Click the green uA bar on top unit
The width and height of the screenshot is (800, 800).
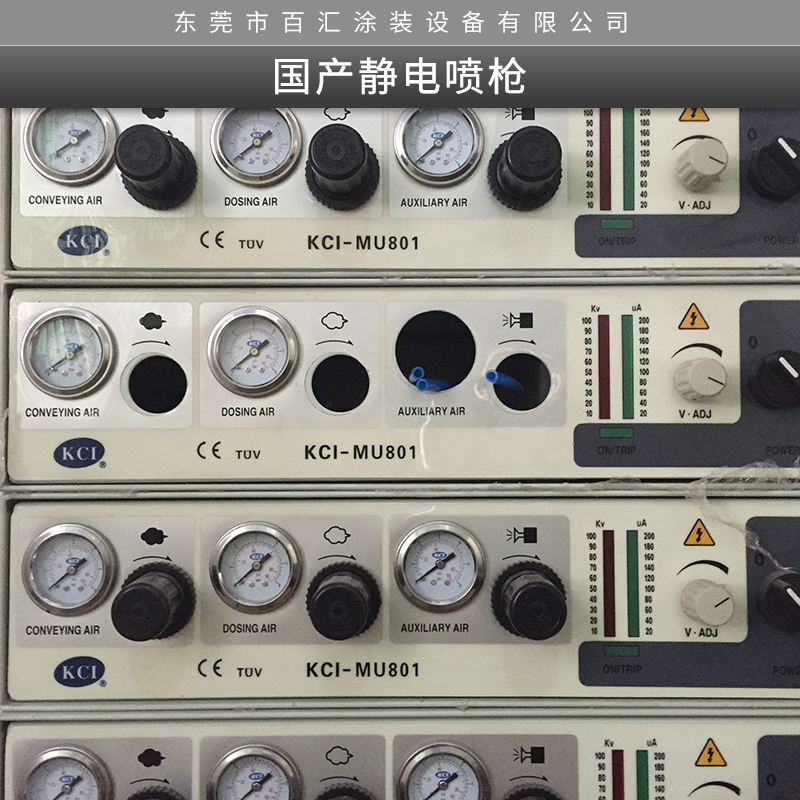pyautogui.click(x=629, y=159)
